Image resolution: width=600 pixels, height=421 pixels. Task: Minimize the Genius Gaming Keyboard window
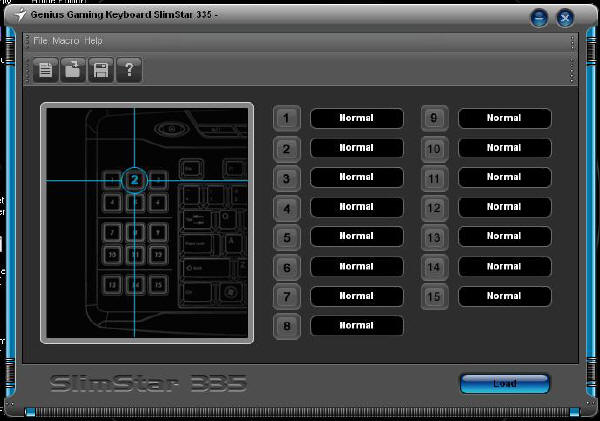coord(539,18)
